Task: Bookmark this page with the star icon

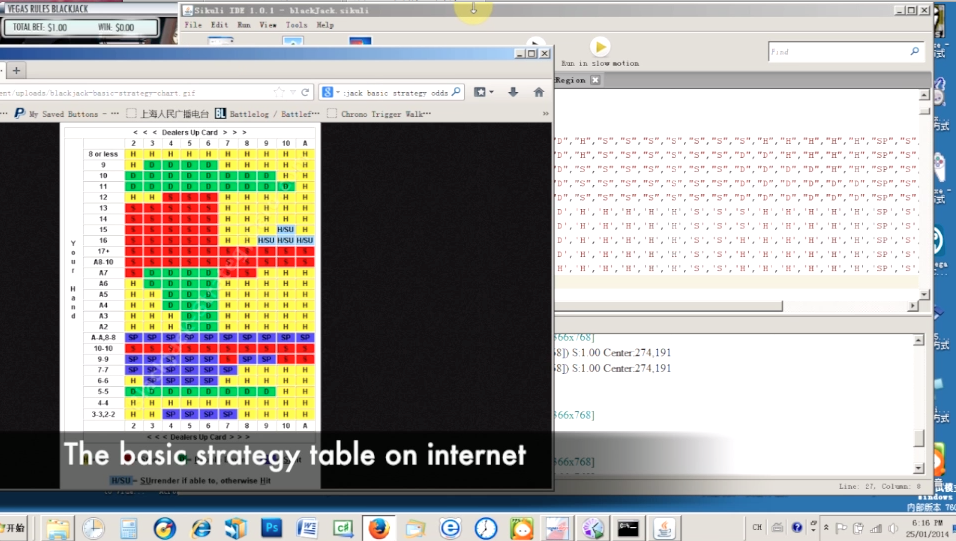Action: (279, 92)
